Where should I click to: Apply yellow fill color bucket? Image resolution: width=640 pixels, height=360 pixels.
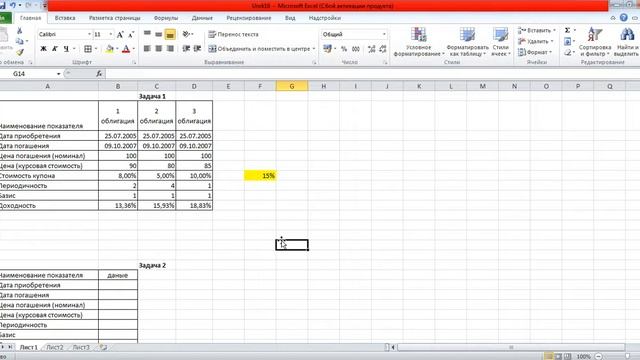109,49
